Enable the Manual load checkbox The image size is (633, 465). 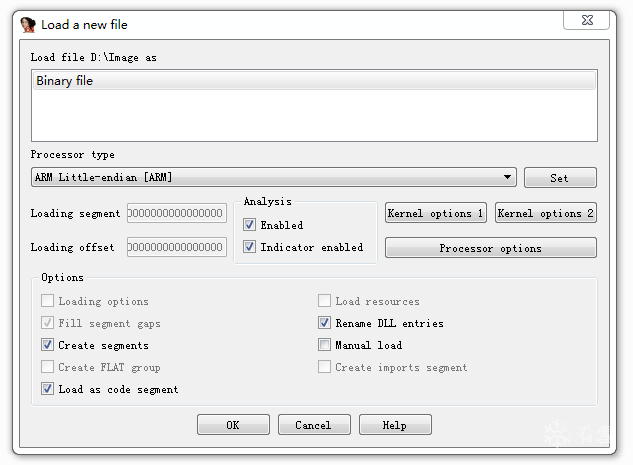click(324, 345)
